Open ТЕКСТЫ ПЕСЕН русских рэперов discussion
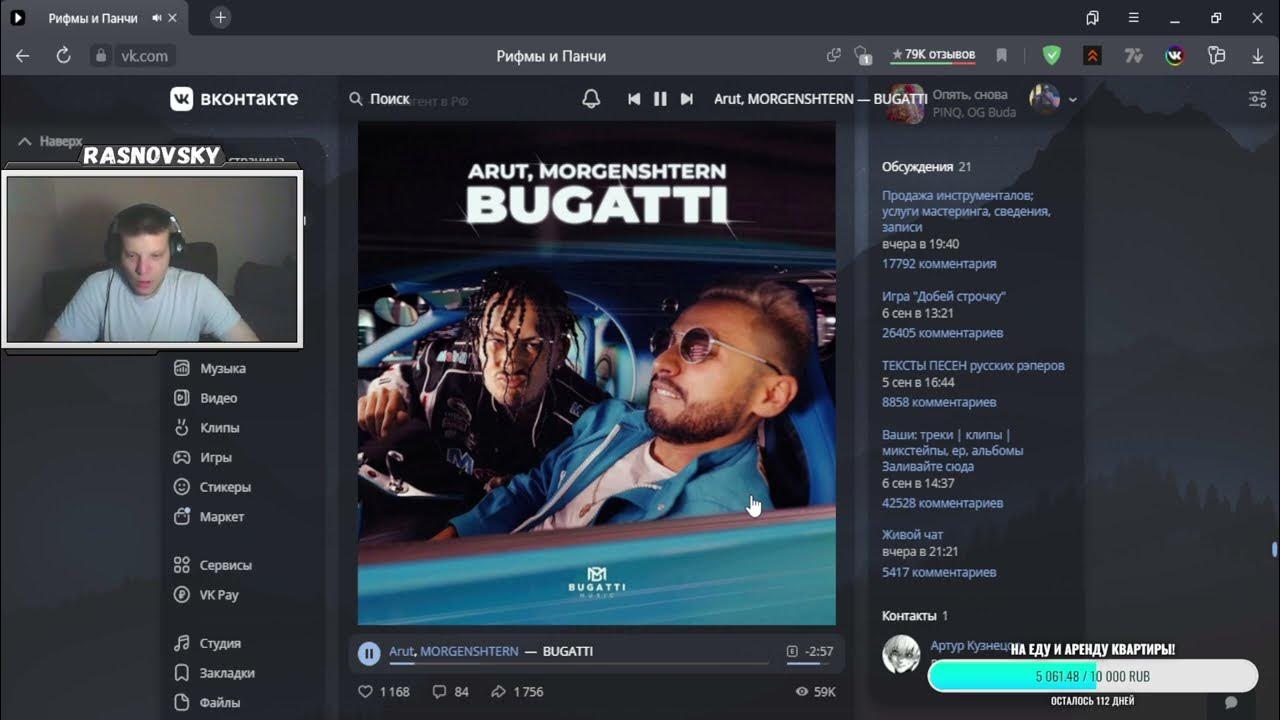Screen dimensions: 1280x720 (x=973, y=365)
